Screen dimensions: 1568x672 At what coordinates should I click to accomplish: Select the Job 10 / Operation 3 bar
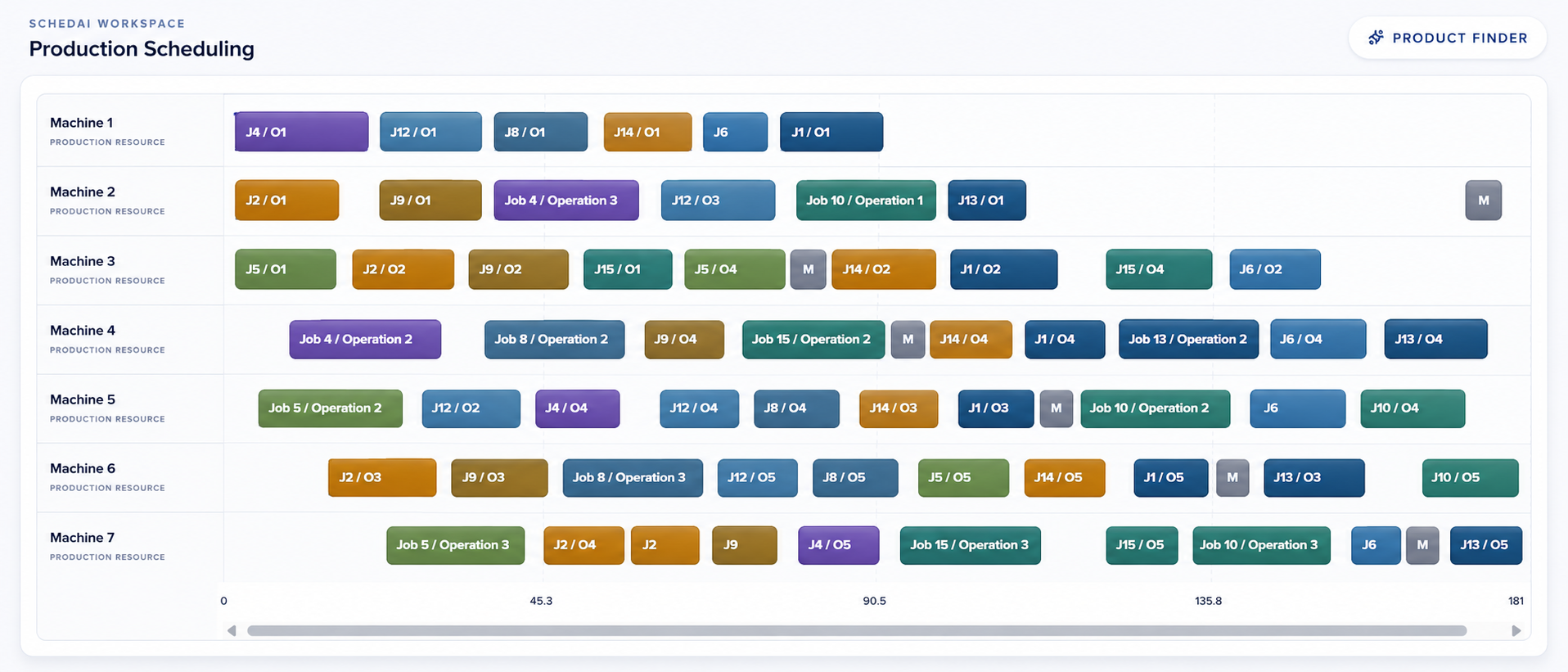1261,545
